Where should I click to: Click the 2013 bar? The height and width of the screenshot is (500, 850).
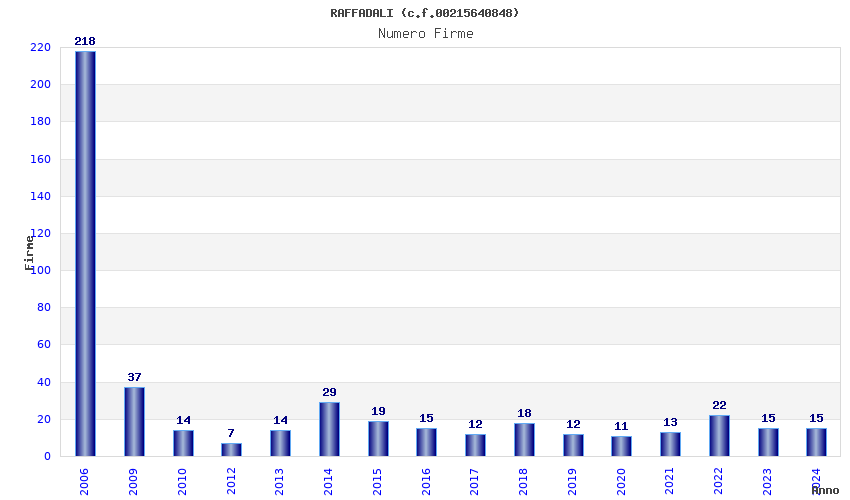pyautogui.click(x=280, y=443)
